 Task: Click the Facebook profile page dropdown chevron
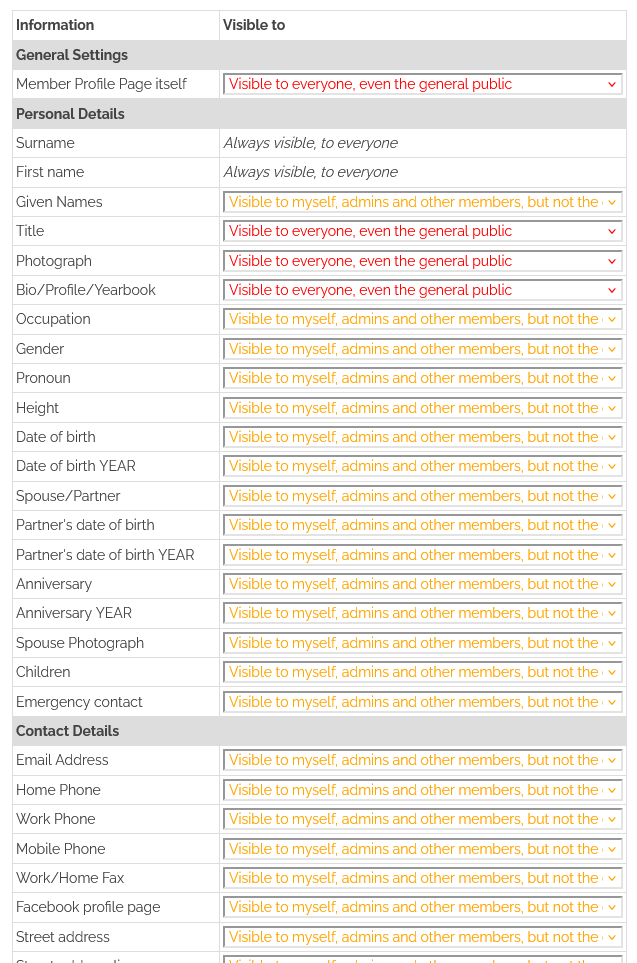point(612,908)
